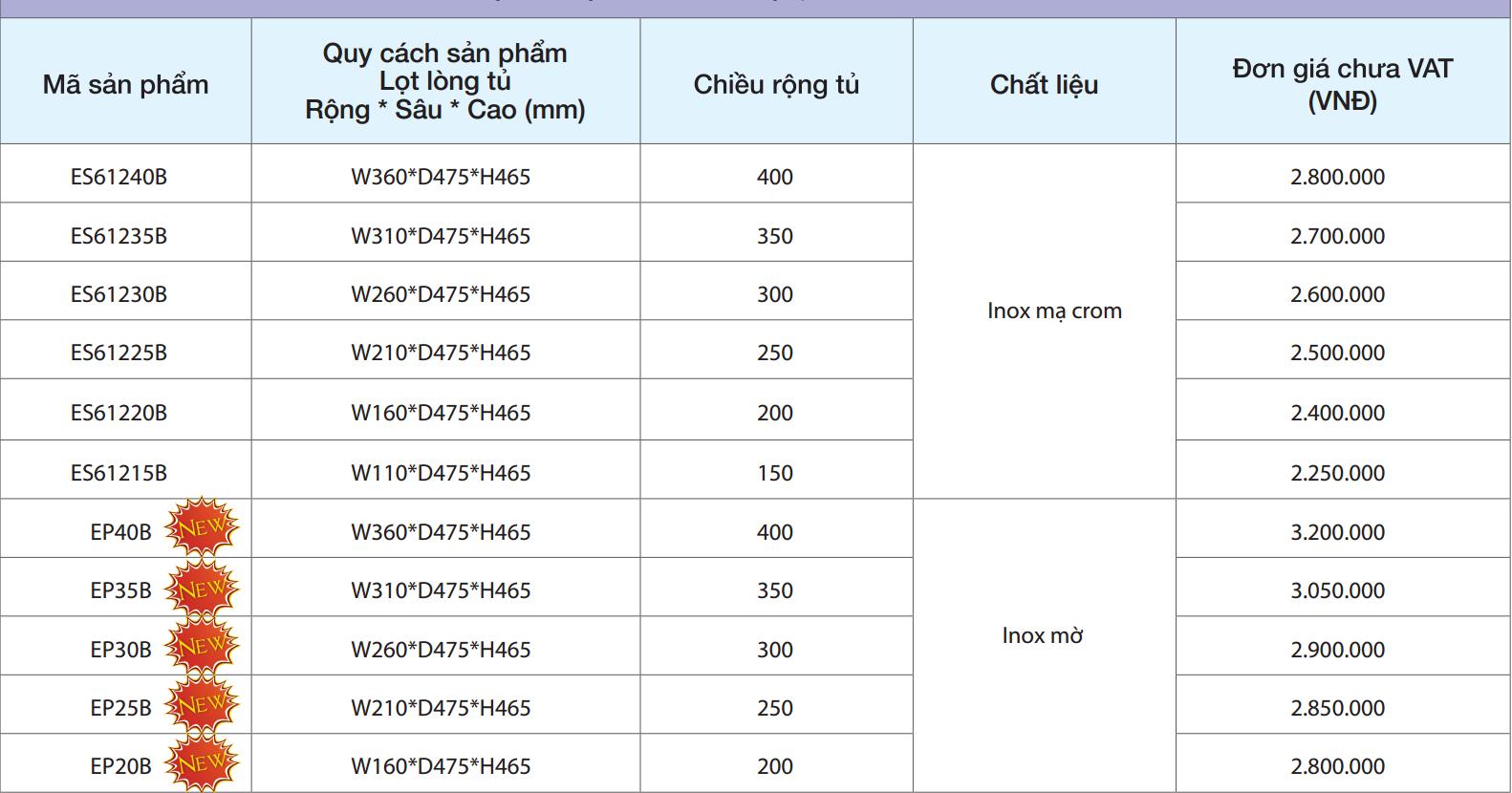Select the price 3.050.000 cell
The image size is (1512, 793).
pyautogui.click(x=1343, y=588)
